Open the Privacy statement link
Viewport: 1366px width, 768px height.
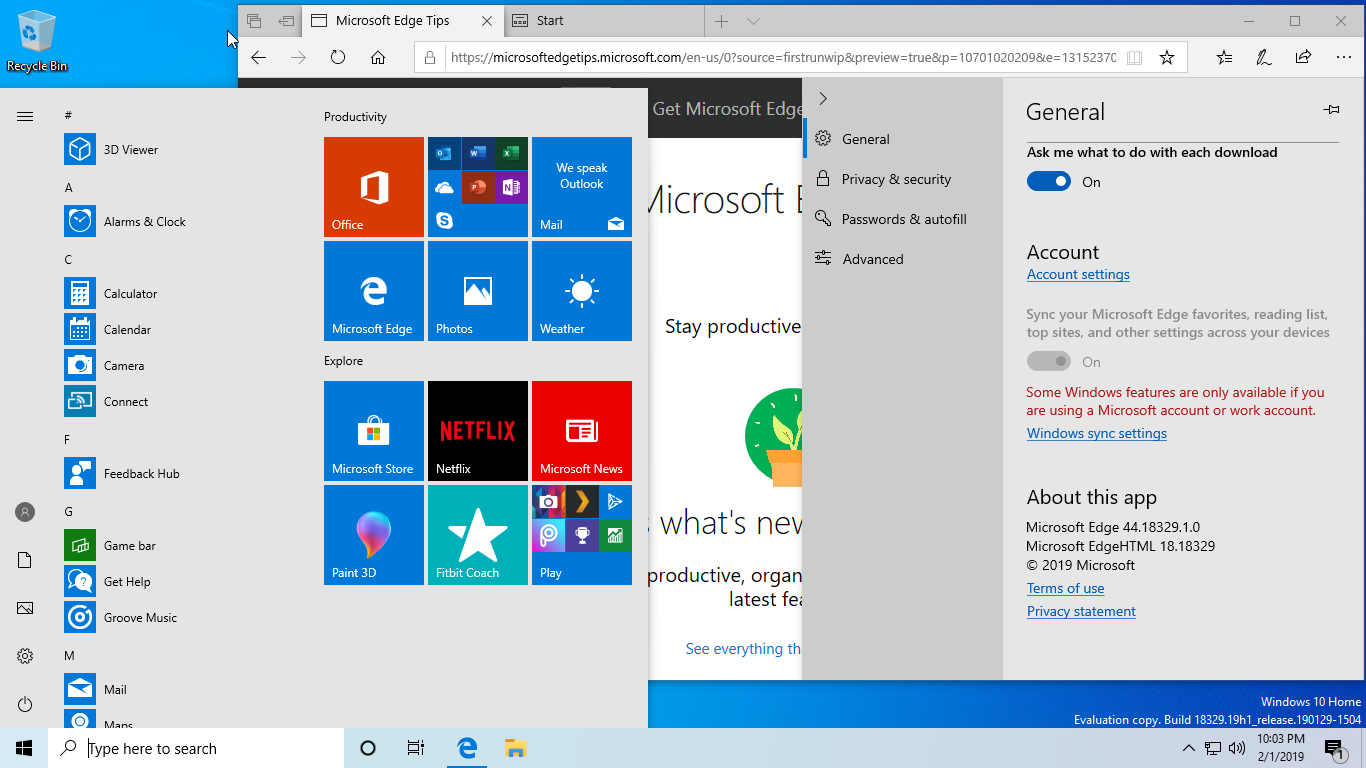point(1081,611)
